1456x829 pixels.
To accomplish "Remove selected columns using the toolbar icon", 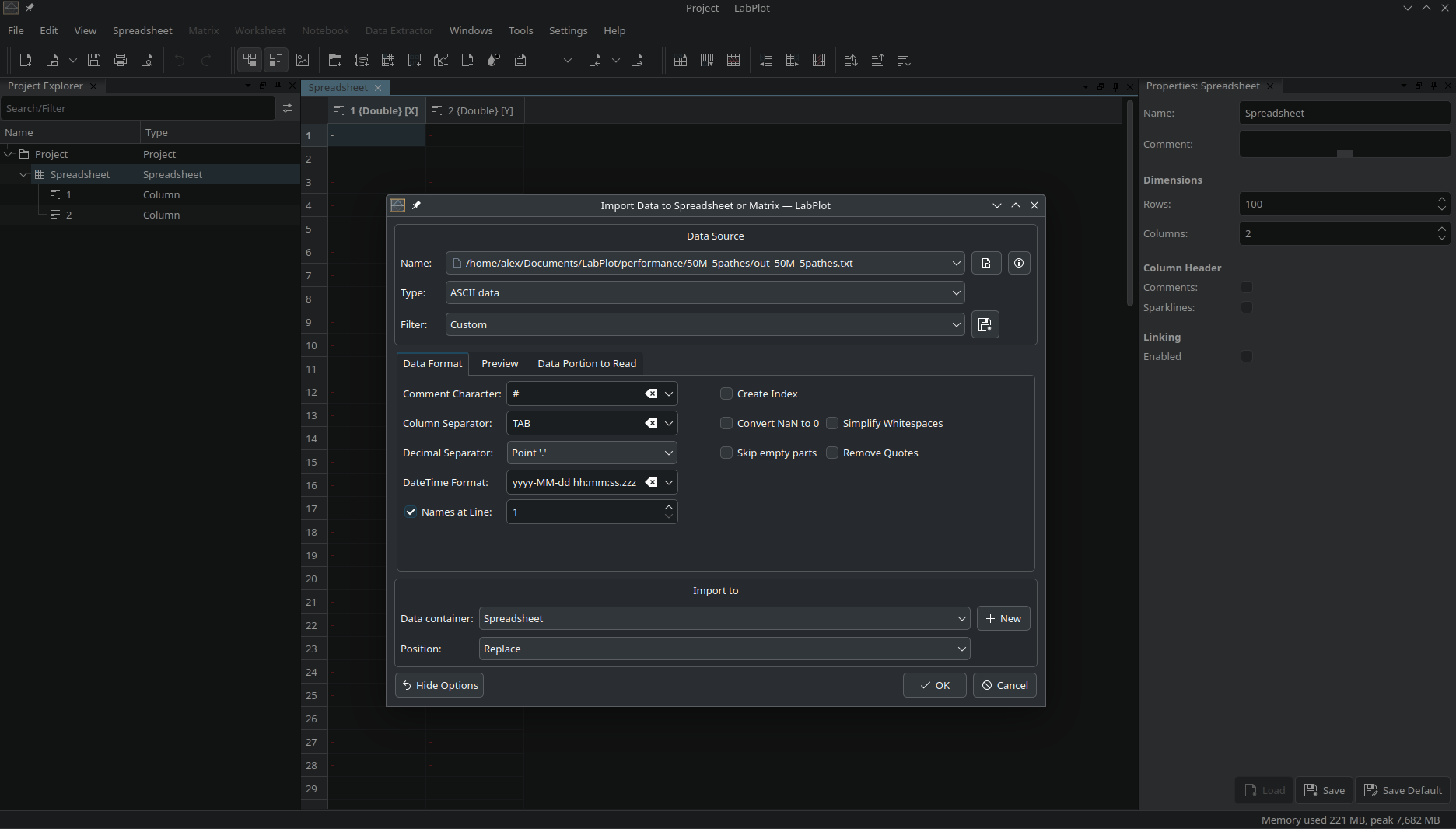I will [818, 60].
